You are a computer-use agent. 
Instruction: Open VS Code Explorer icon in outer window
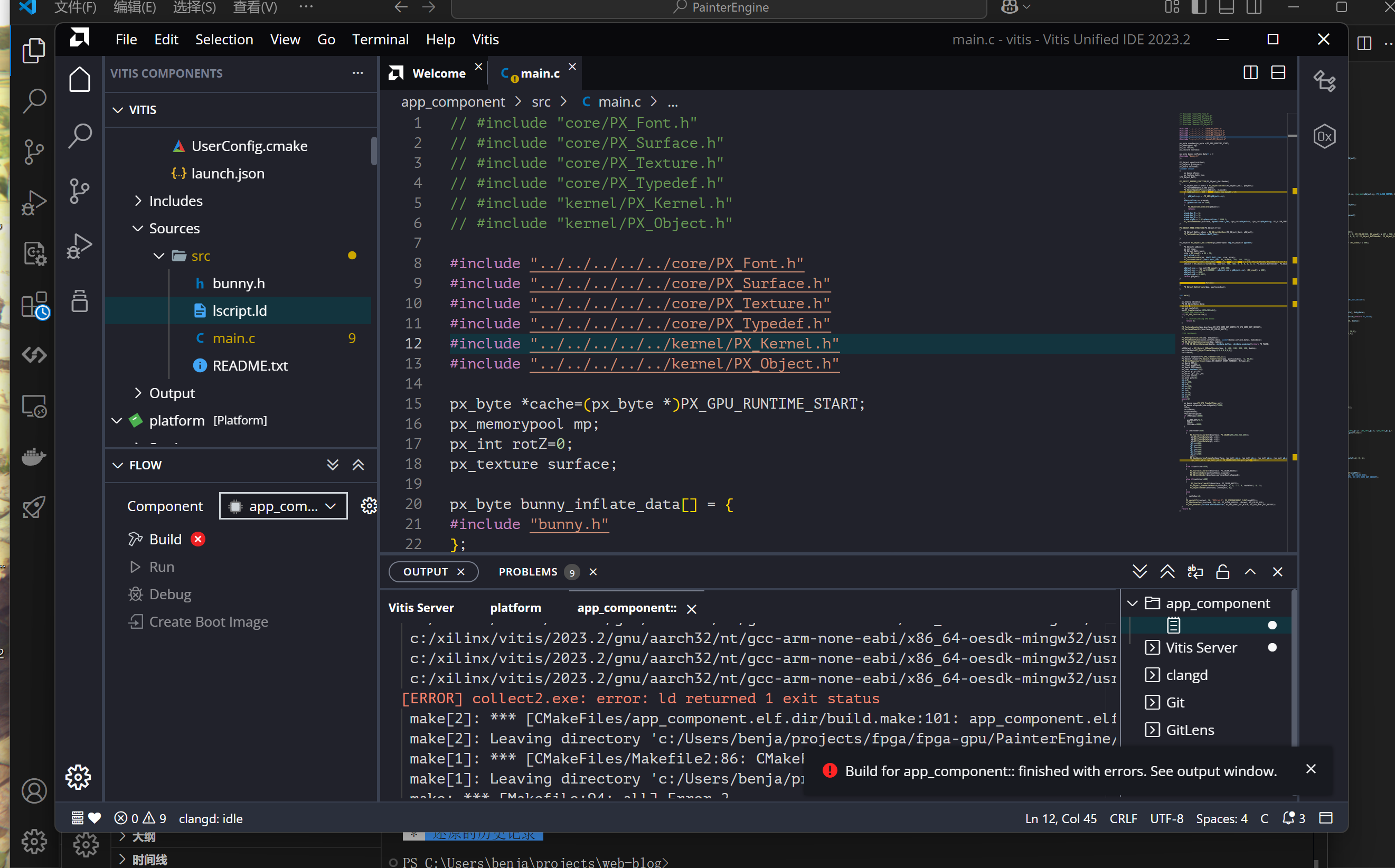click(34, 51)
